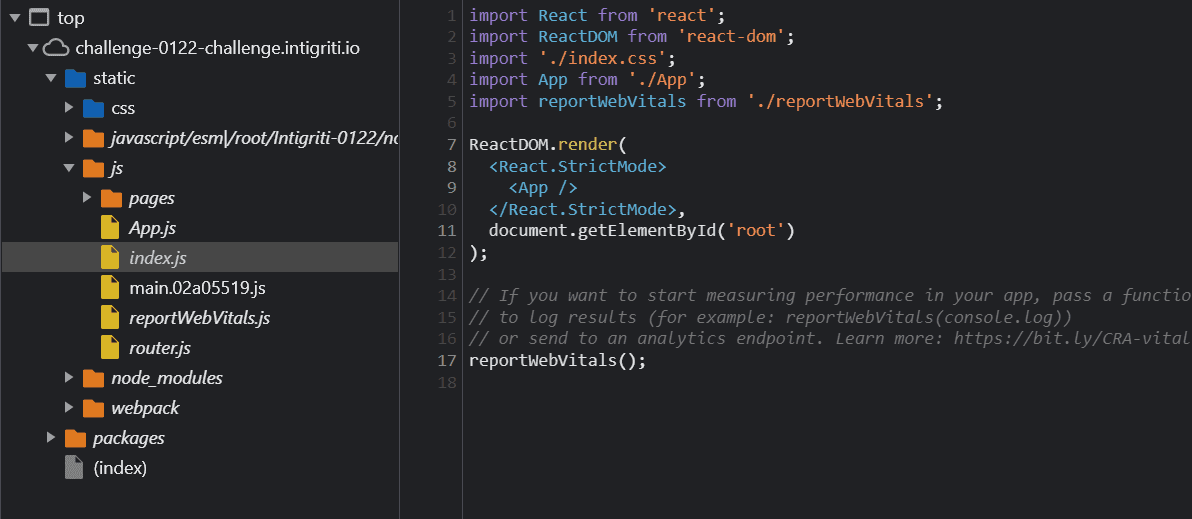Collapse the top frame tree arrow
The height and width of the screenshot is (519, 1192).
15,18
